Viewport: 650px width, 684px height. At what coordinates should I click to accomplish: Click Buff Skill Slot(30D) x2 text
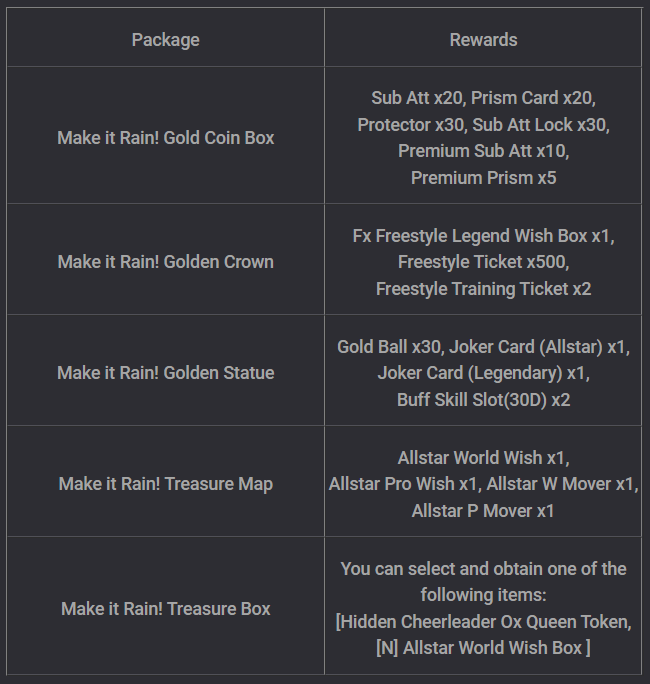[483, 400]
